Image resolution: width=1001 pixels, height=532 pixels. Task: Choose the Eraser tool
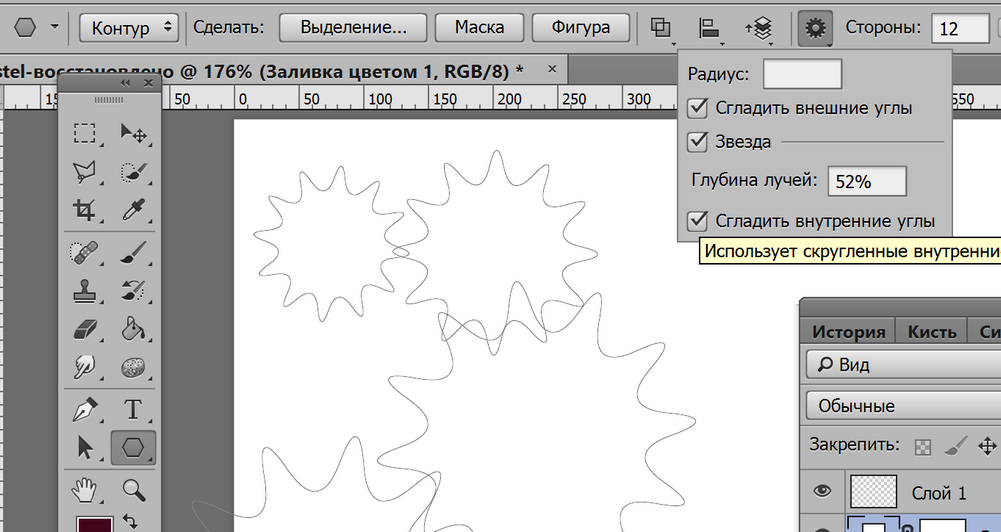pyautogui.click(x=84, y=330)
